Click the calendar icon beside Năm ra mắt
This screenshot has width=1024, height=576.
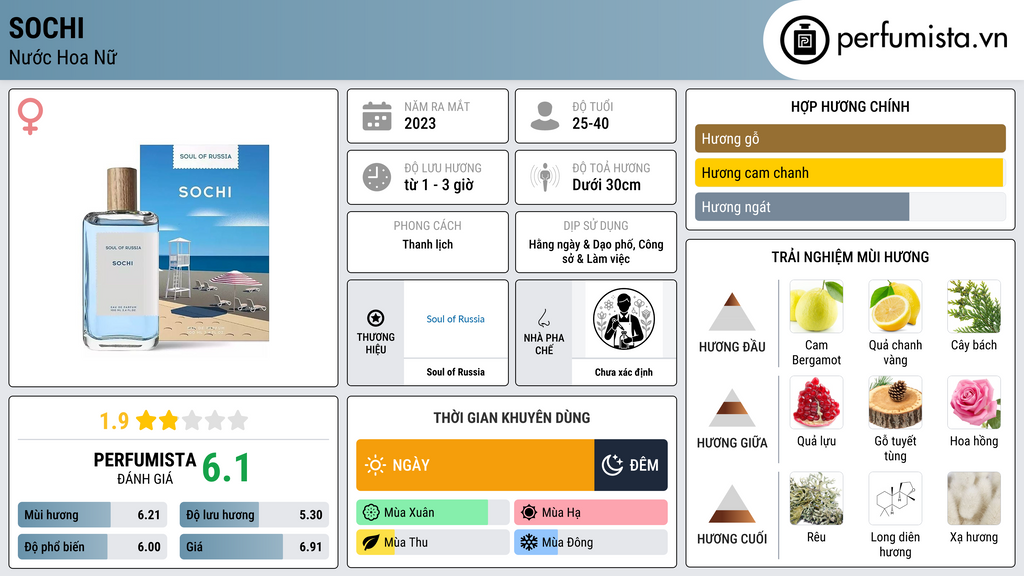pyautogui.click(x=377, y=116)
